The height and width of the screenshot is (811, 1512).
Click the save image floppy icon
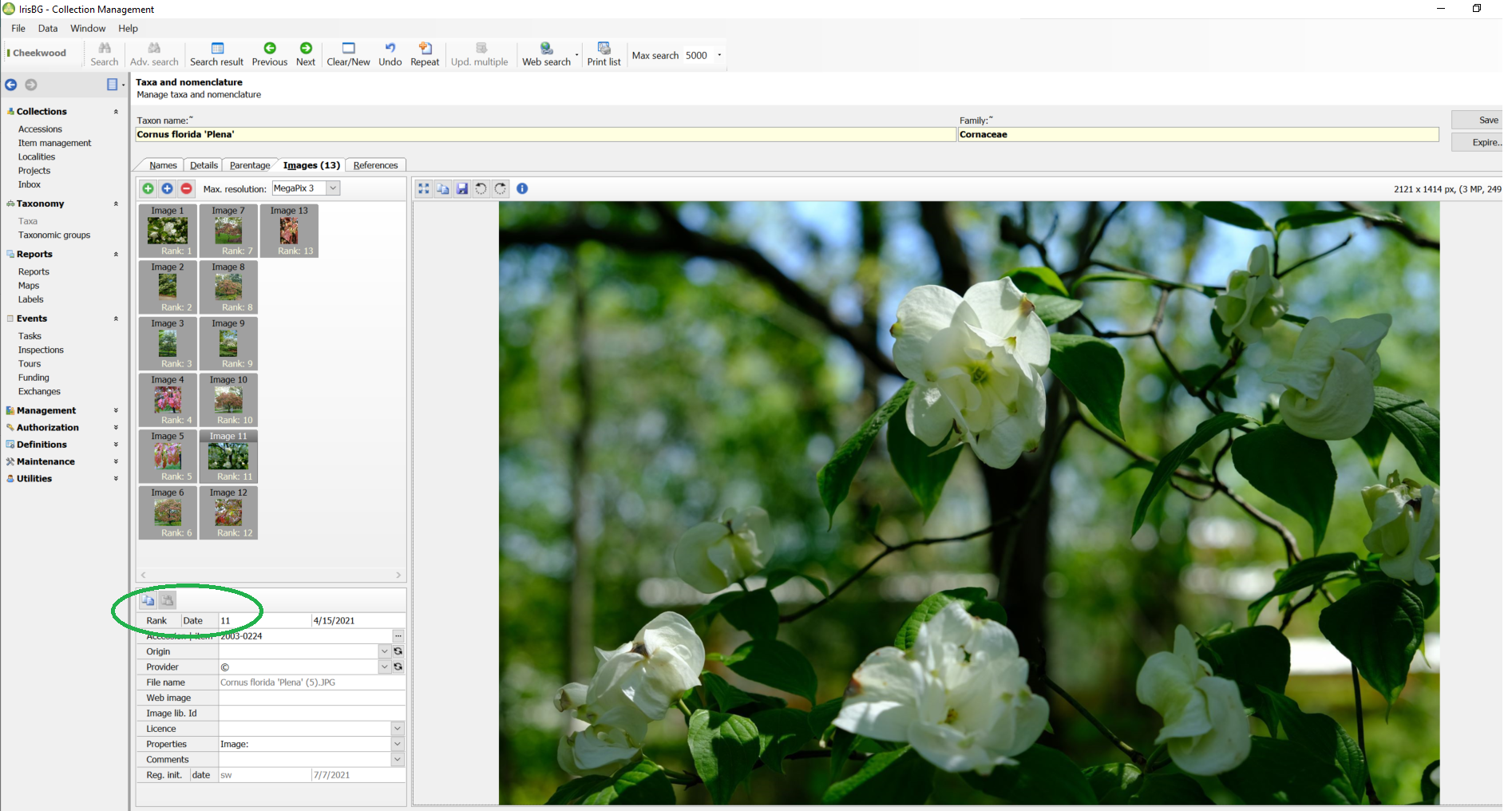[x=462, y=188]
